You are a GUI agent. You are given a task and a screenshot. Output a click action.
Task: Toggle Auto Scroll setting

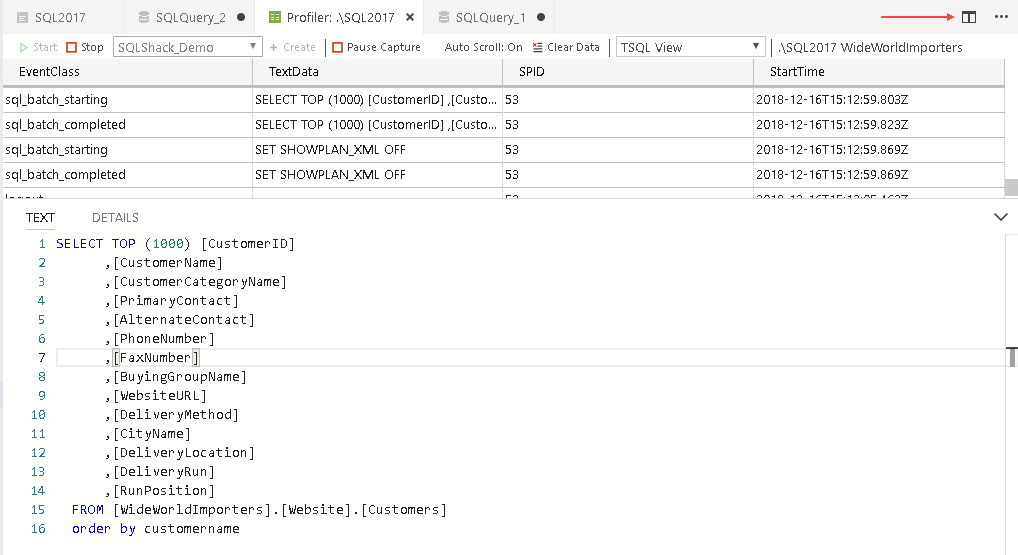(x=483, y=47)
